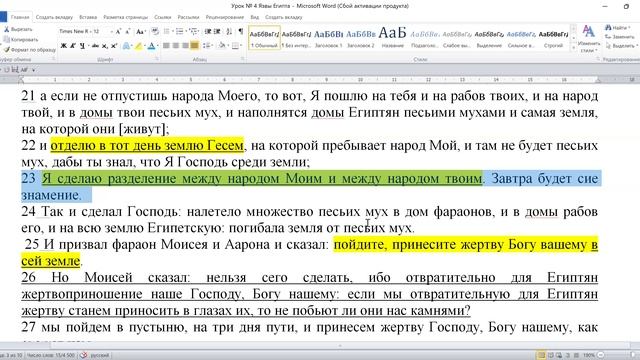Toggle justified alignment
Image resolution: width=640 pixels, height=360 pixels.
pyautogui.click(x=194, y=46)
